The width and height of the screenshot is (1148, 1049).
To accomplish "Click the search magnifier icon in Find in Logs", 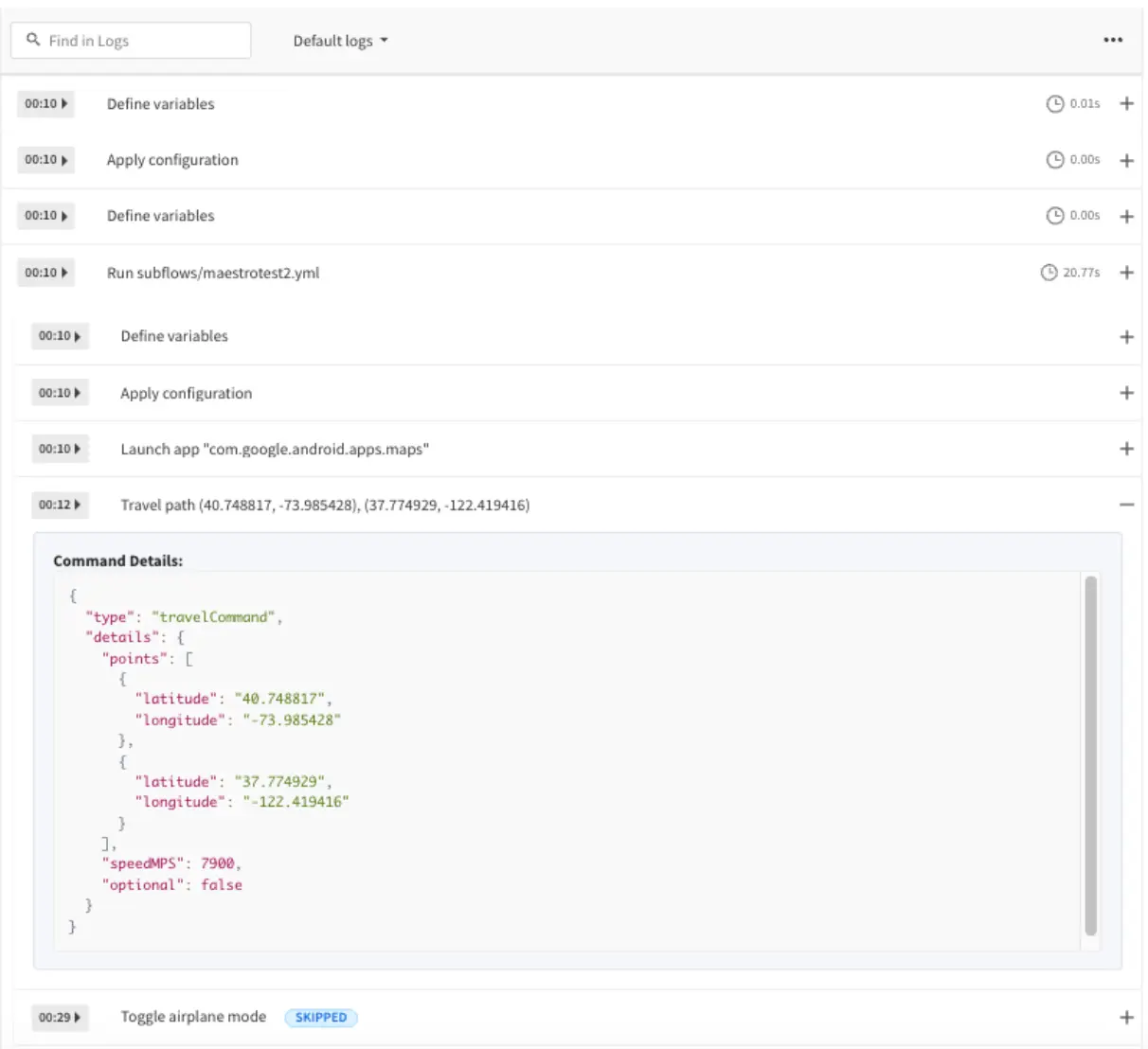I will [x=33, y=40].
